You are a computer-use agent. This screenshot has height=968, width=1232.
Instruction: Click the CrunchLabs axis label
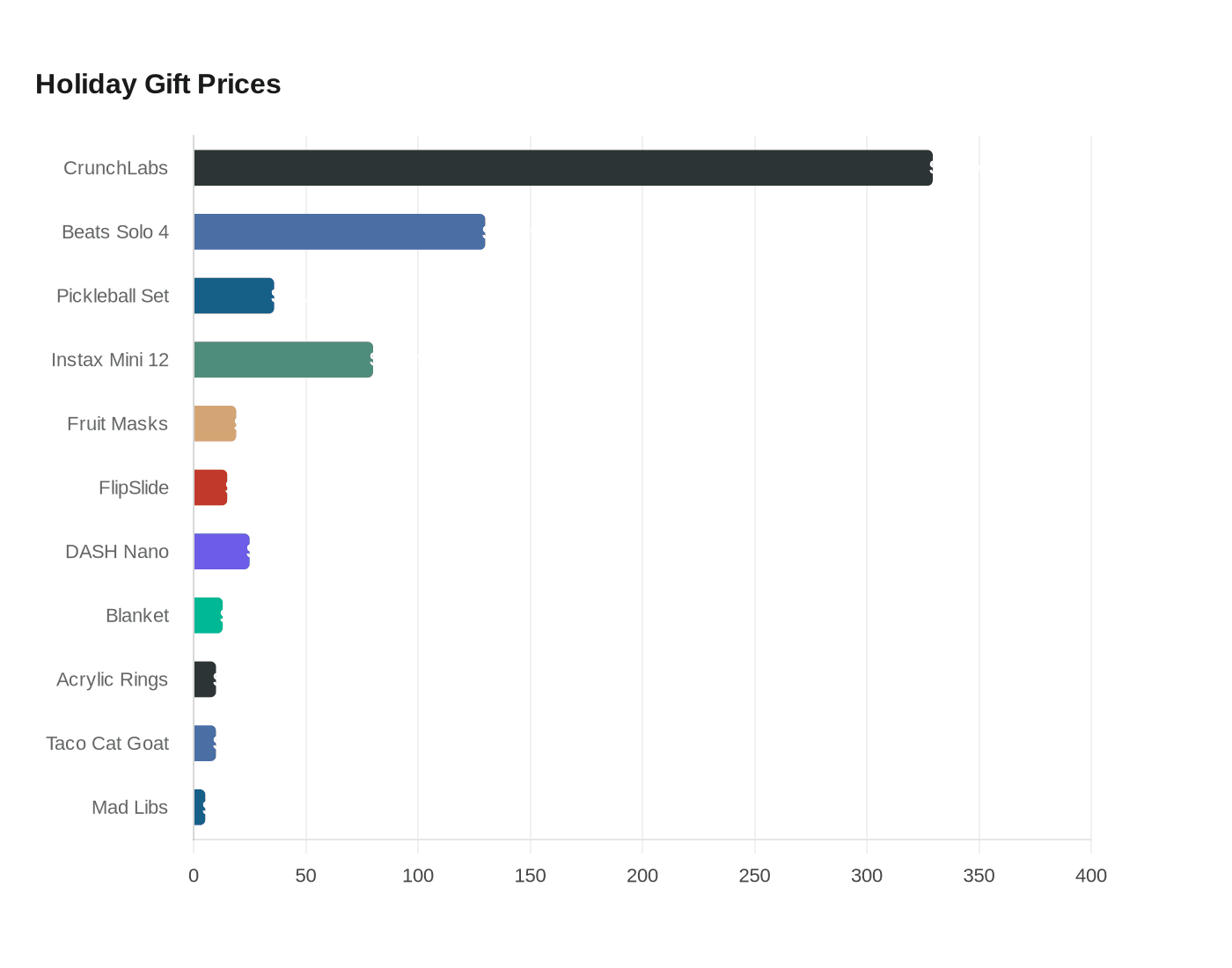click(115, 168)
